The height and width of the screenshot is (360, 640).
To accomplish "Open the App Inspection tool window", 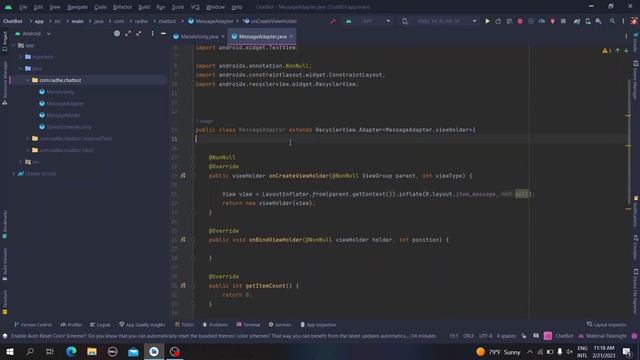I will pos(318,324).
